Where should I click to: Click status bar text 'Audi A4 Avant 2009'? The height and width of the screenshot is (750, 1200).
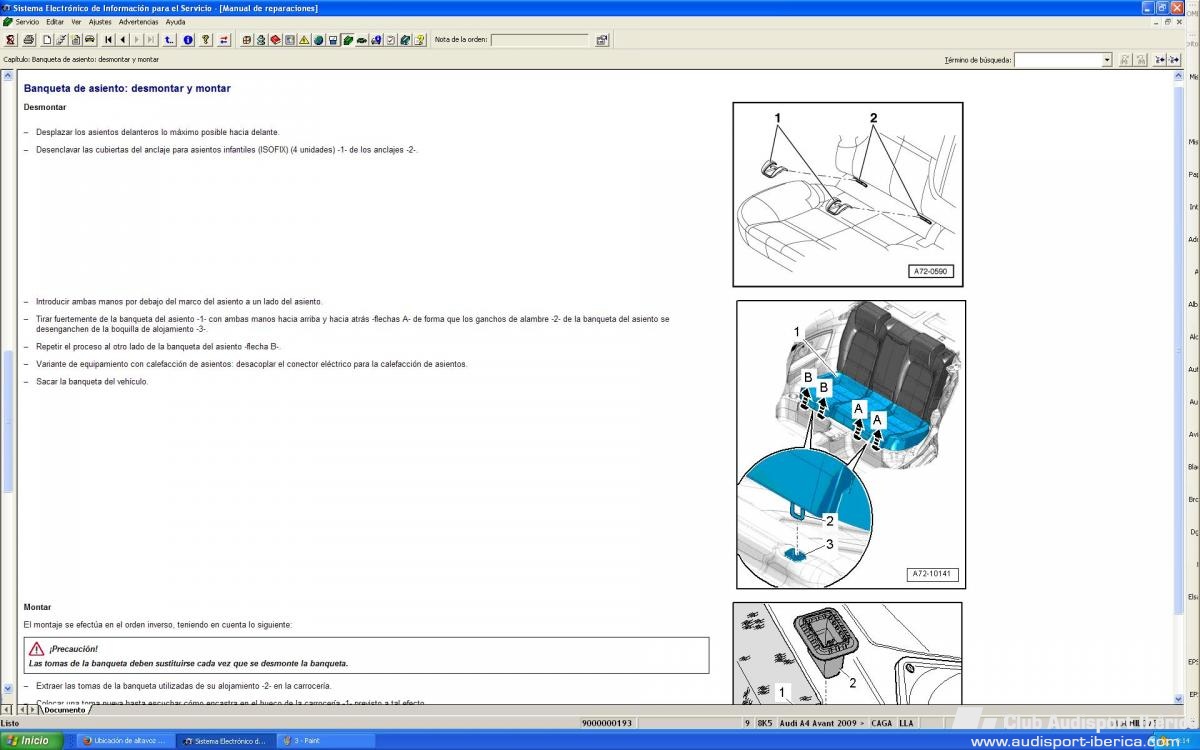coord(821,723)
